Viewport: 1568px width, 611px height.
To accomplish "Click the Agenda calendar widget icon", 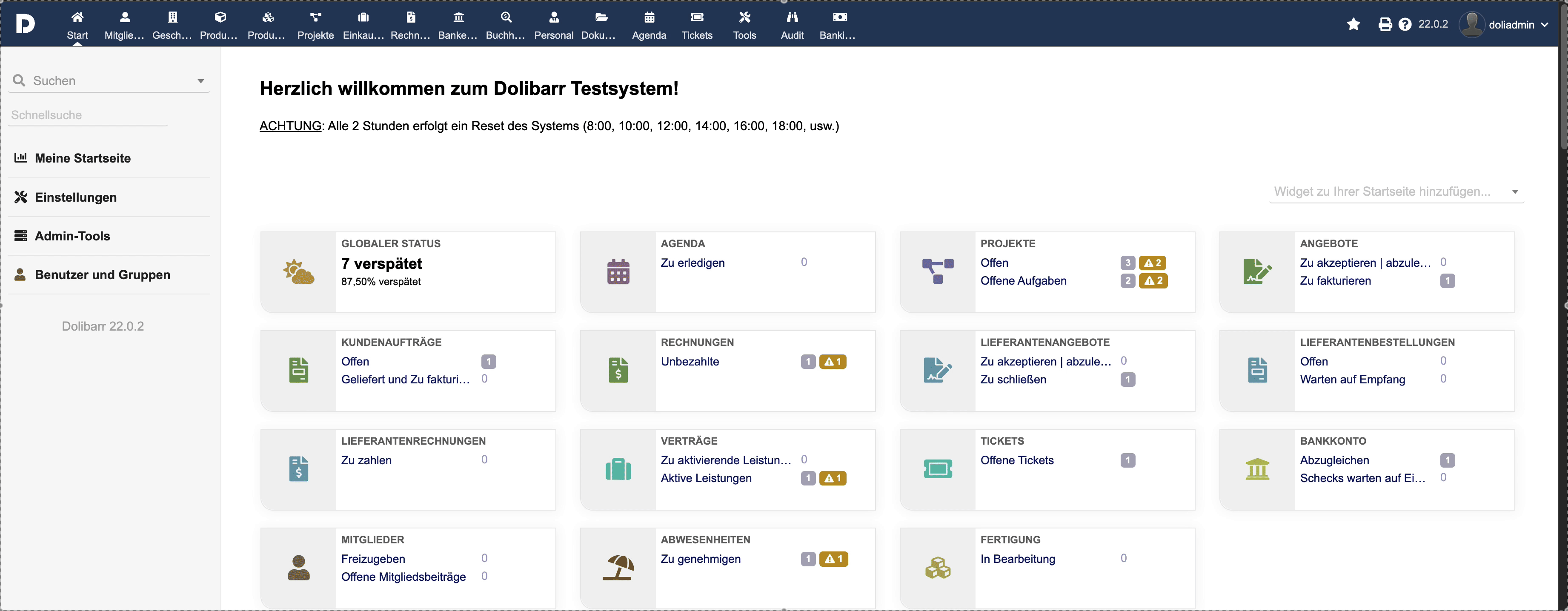I will point(618,271).
